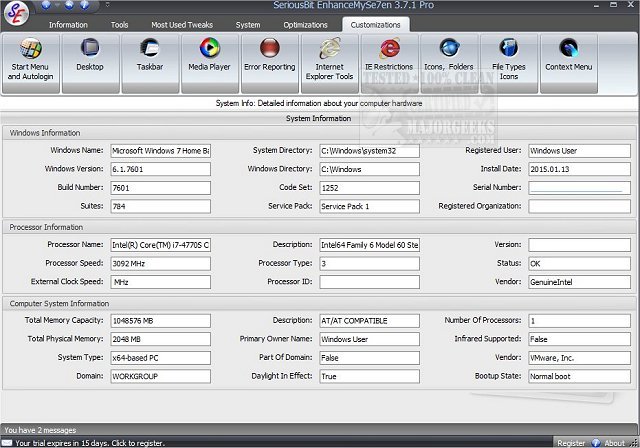The image size is (640, 448).
Task: Click the Register link in status bar
Action: pyautogui.click(x=571, y=442)
